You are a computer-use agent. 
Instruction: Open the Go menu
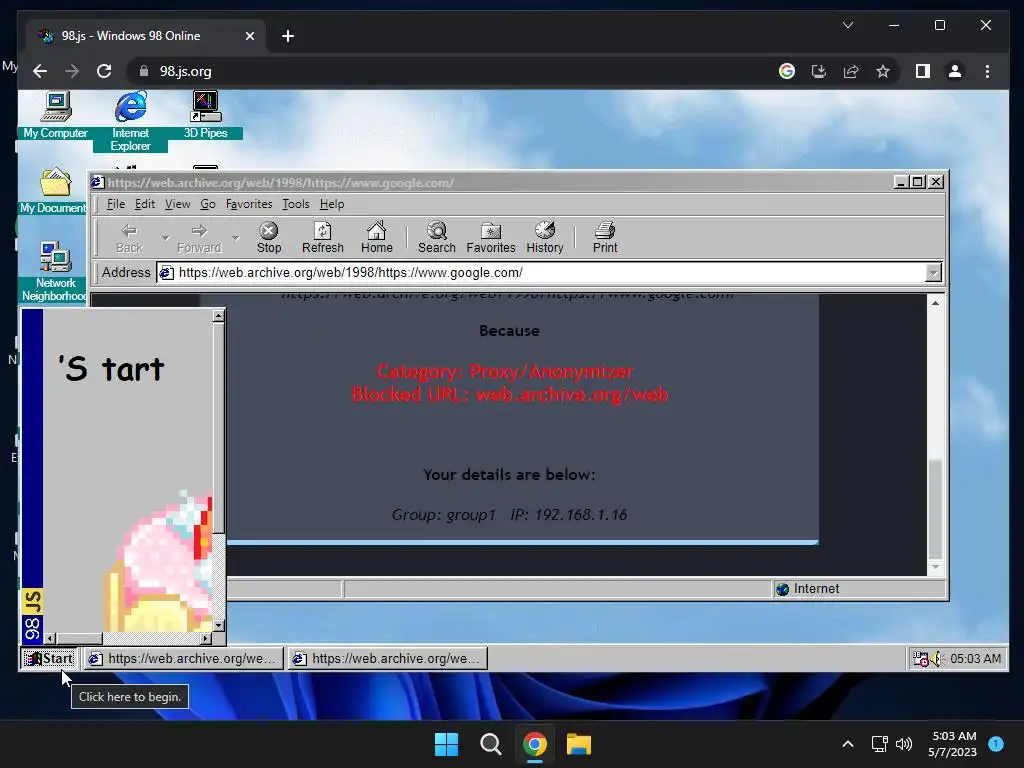click(x=208, y=204)
